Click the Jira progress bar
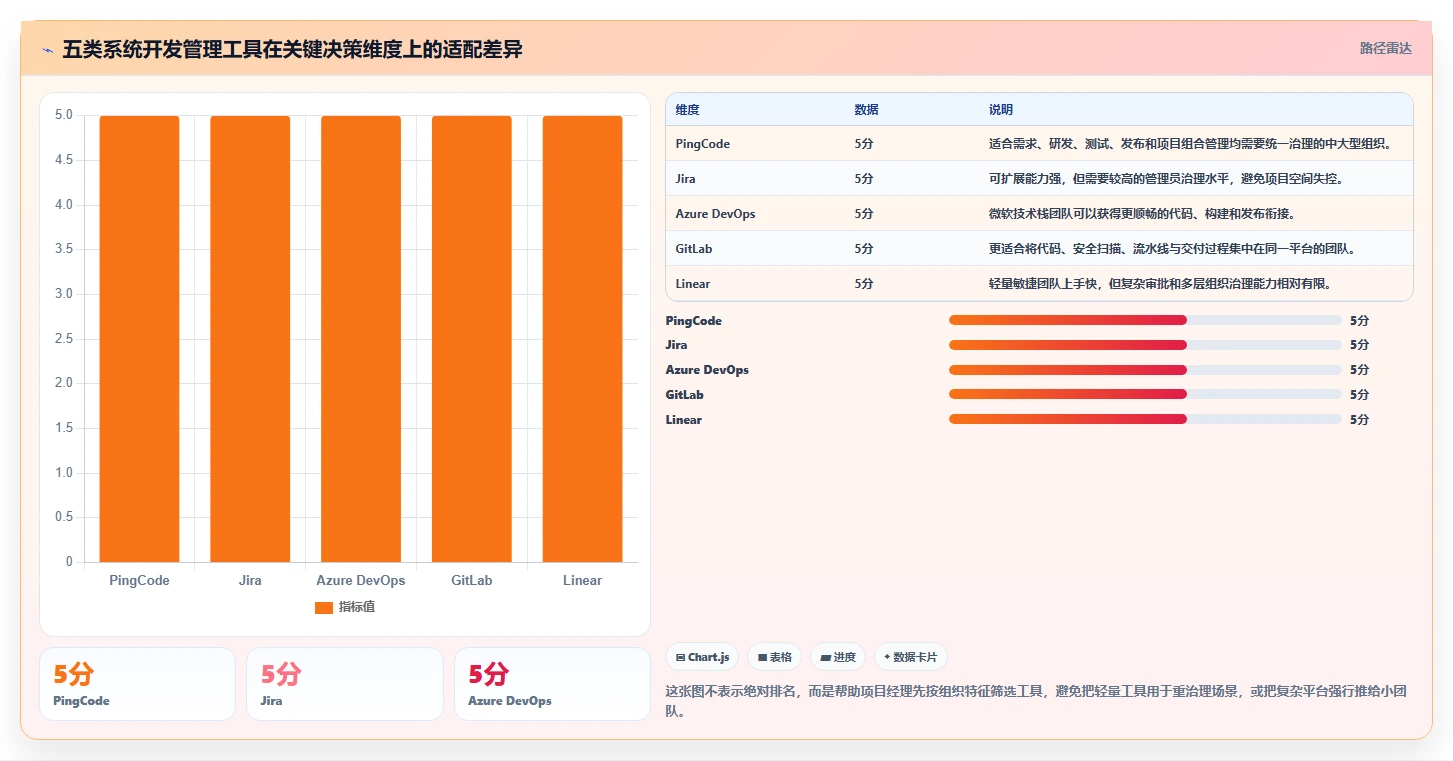The image size is (1453, 761). coord(1145,345)
